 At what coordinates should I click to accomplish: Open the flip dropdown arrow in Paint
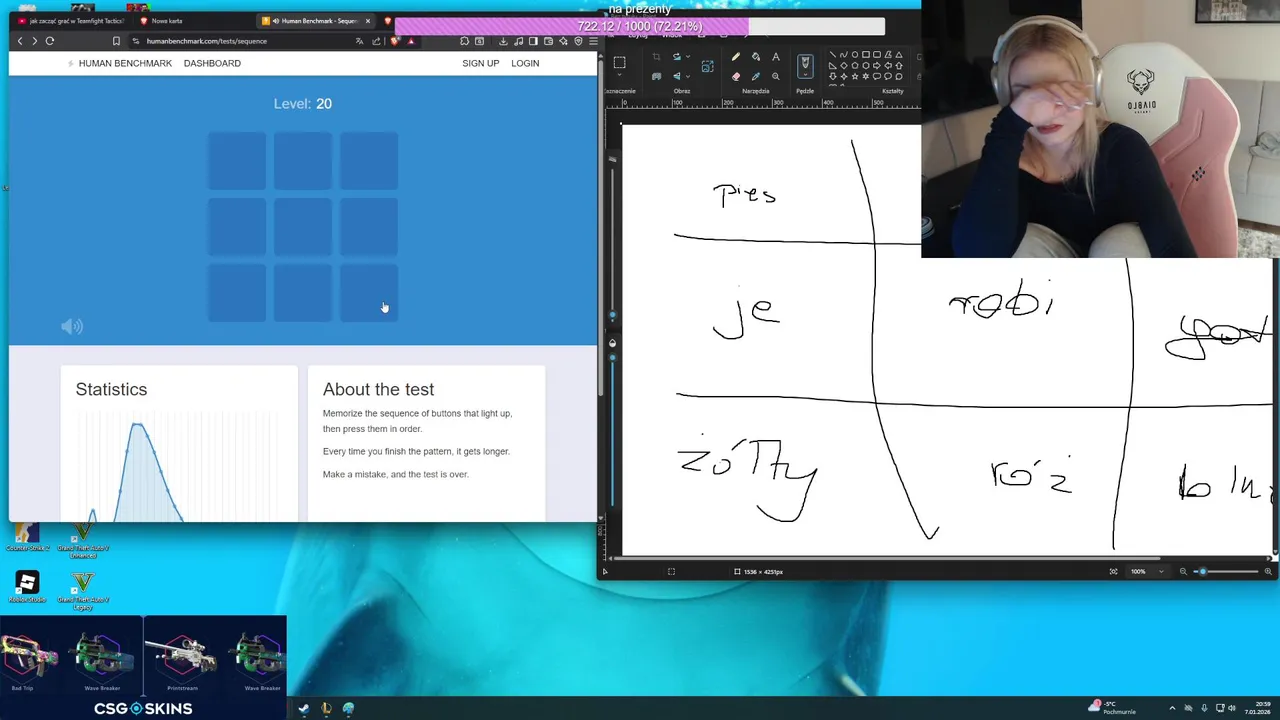(688, 76)
